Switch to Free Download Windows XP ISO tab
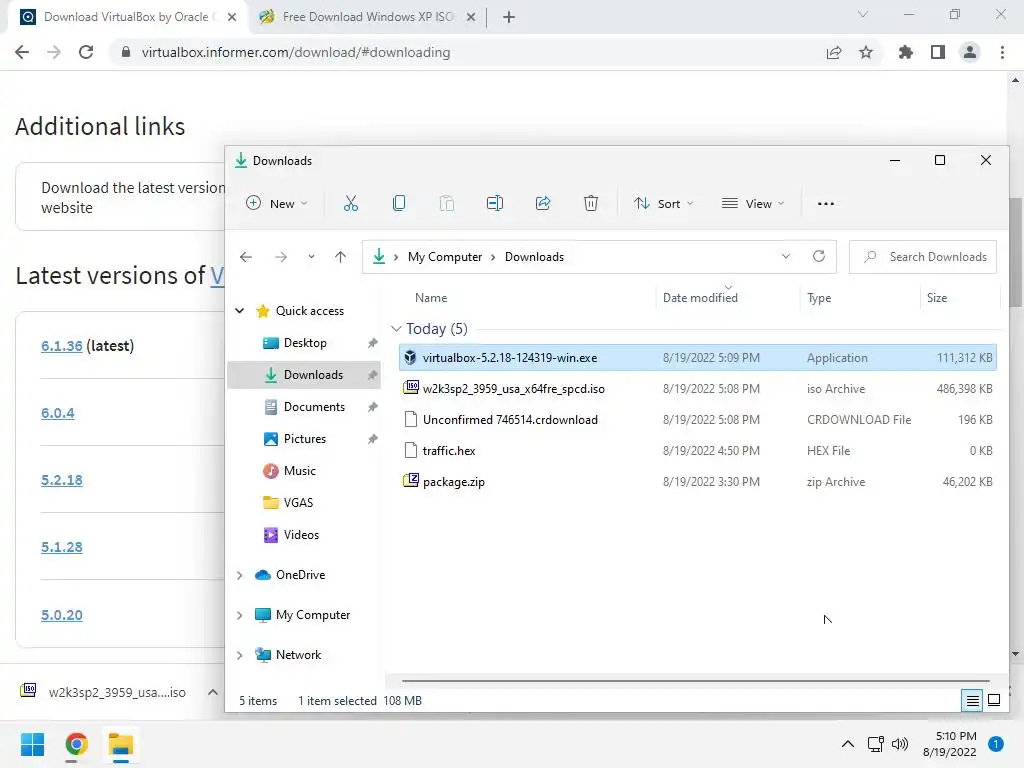The image size is (1024, 768). pyautogui.click(x=368, y=17)
